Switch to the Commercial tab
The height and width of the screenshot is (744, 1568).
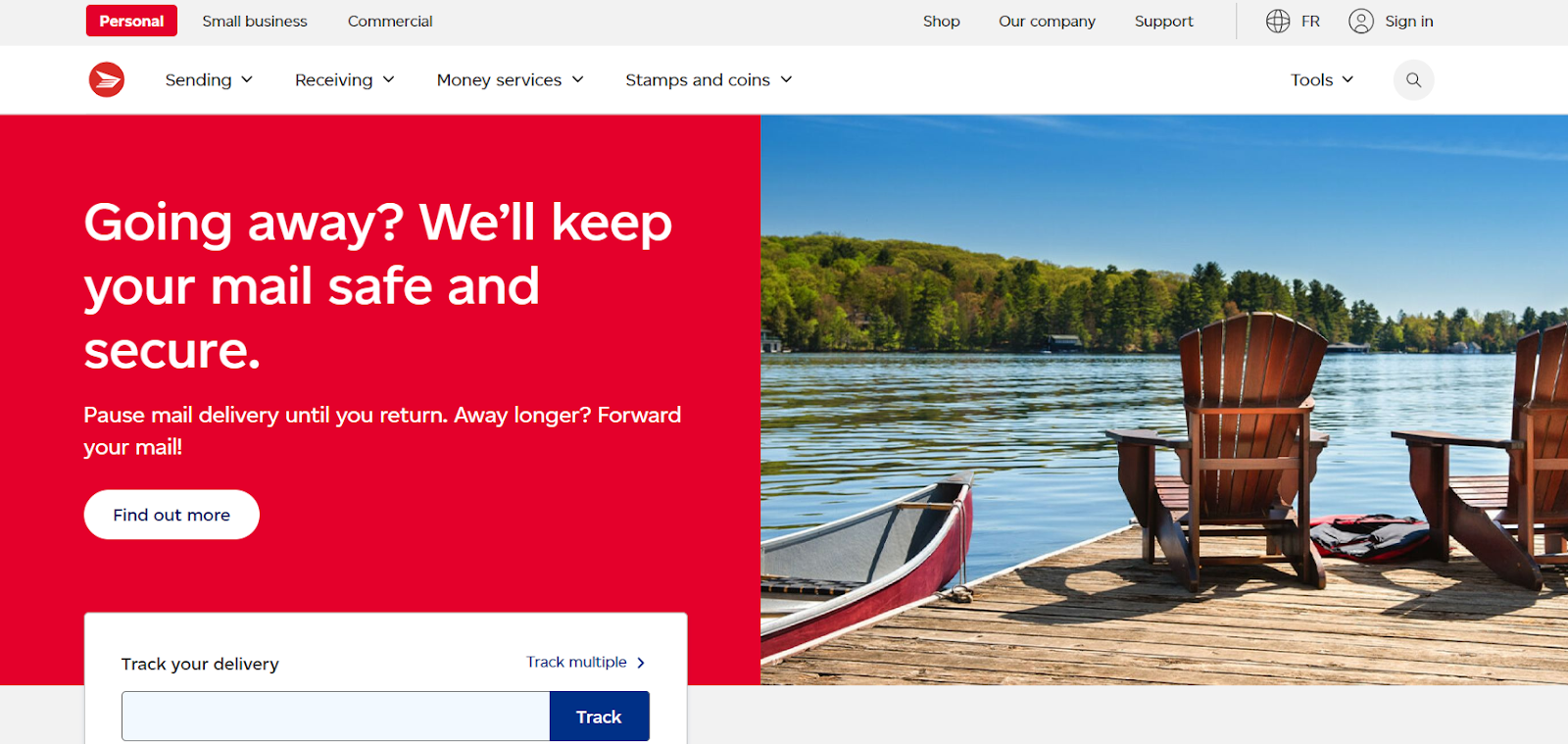[390, 21]
